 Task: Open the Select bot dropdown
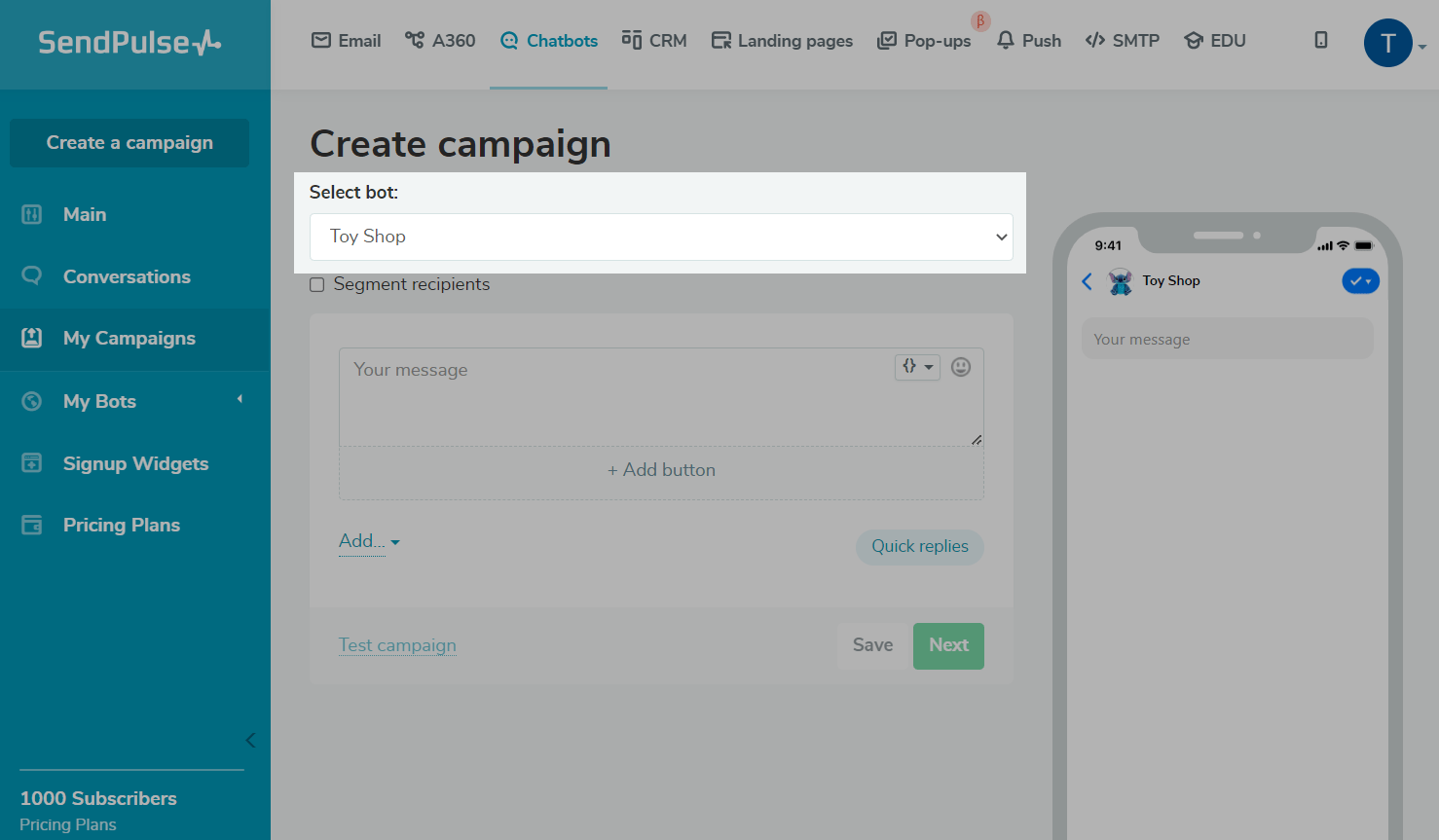click(661, 237)
